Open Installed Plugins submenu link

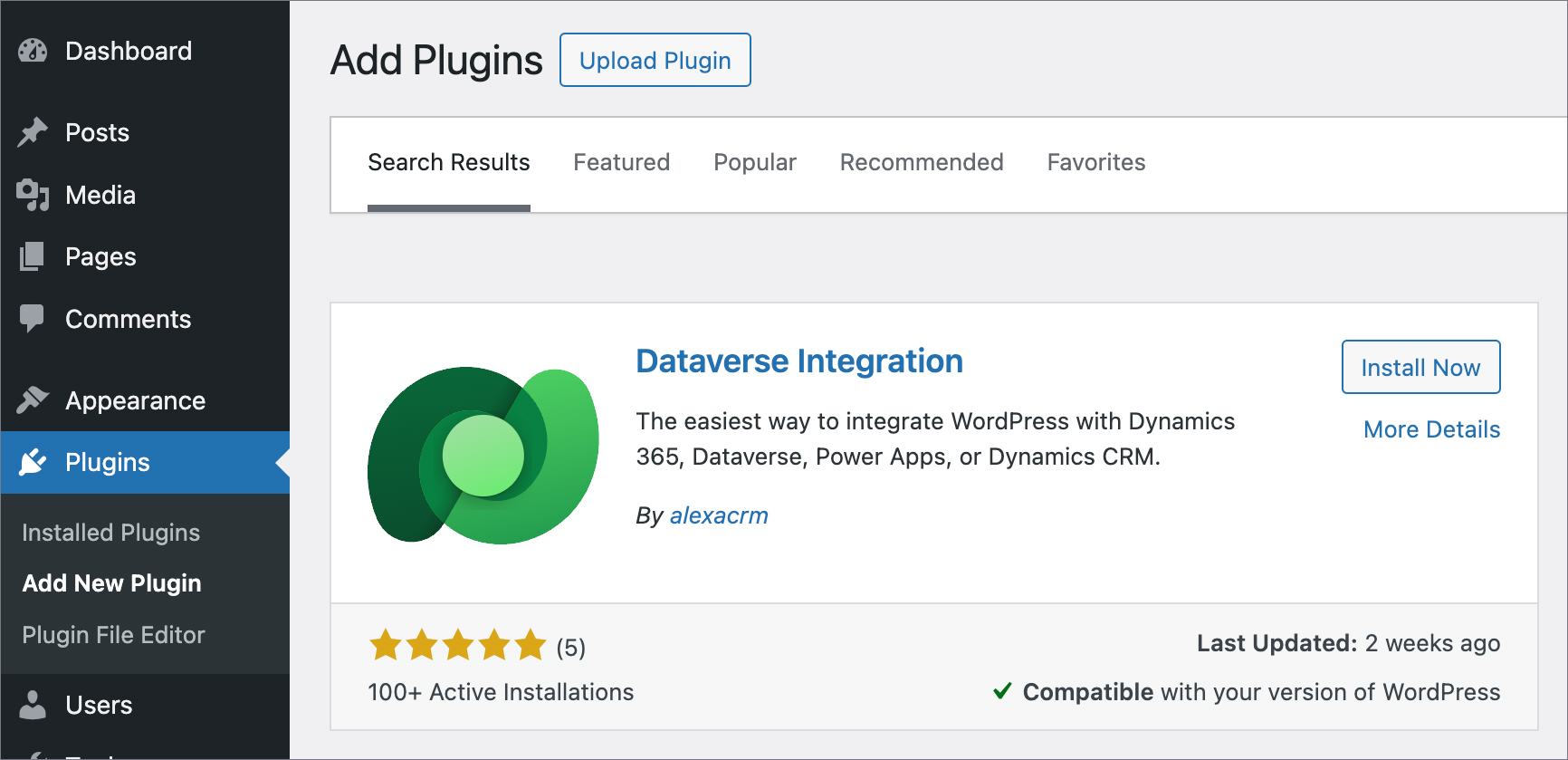(111, 533)
